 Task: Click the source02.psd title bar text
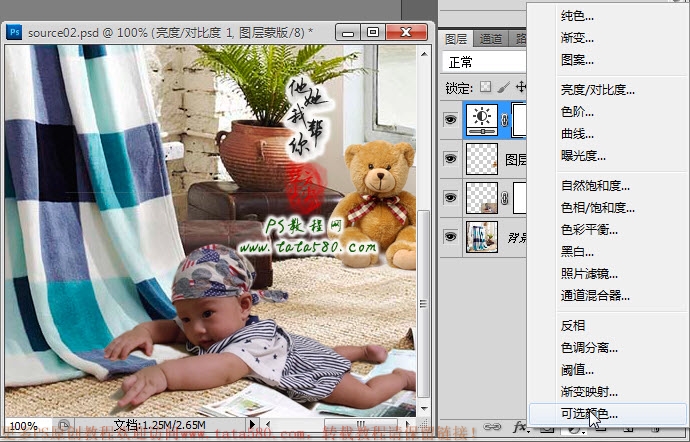[170, 33]
